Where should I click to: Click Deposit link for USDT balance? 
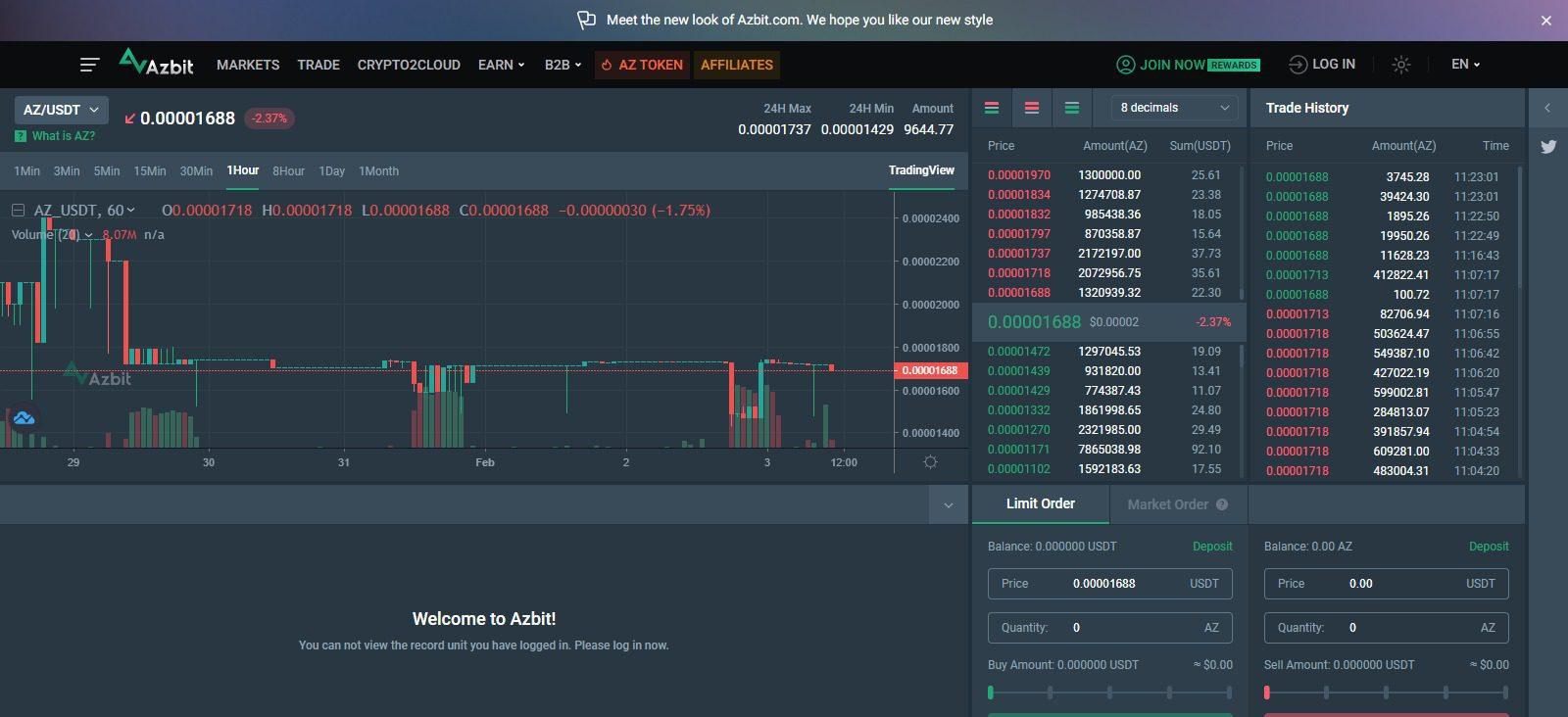coord(1212,547)
